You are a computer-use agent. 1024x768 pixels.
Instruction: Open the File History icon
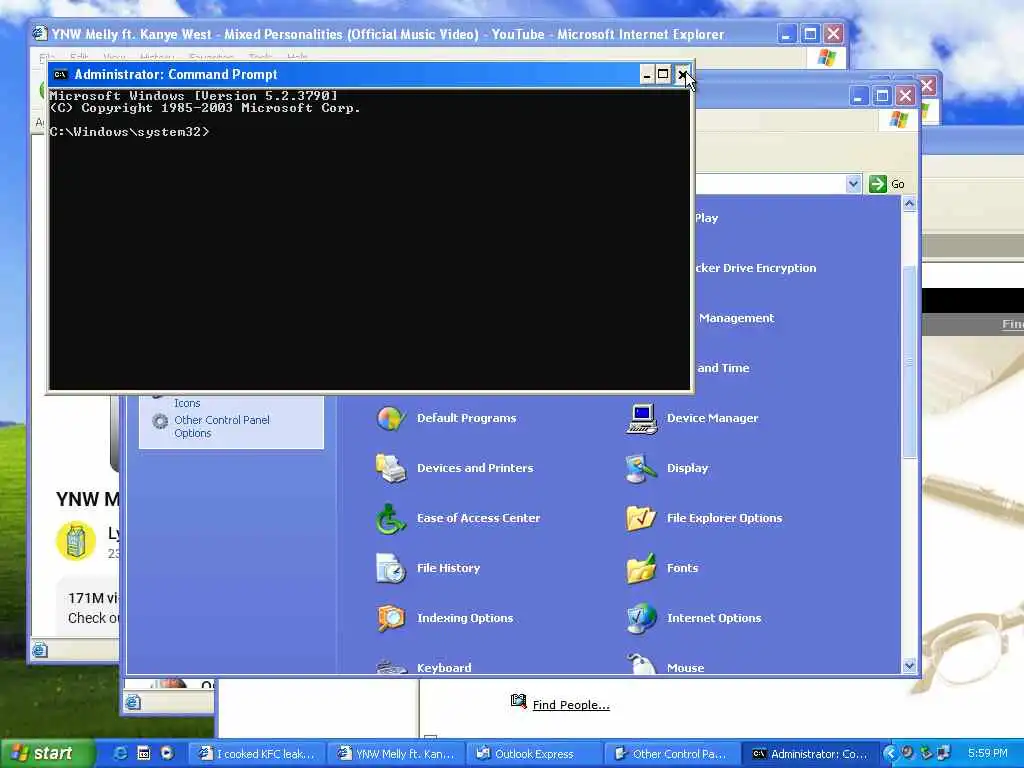391,568
